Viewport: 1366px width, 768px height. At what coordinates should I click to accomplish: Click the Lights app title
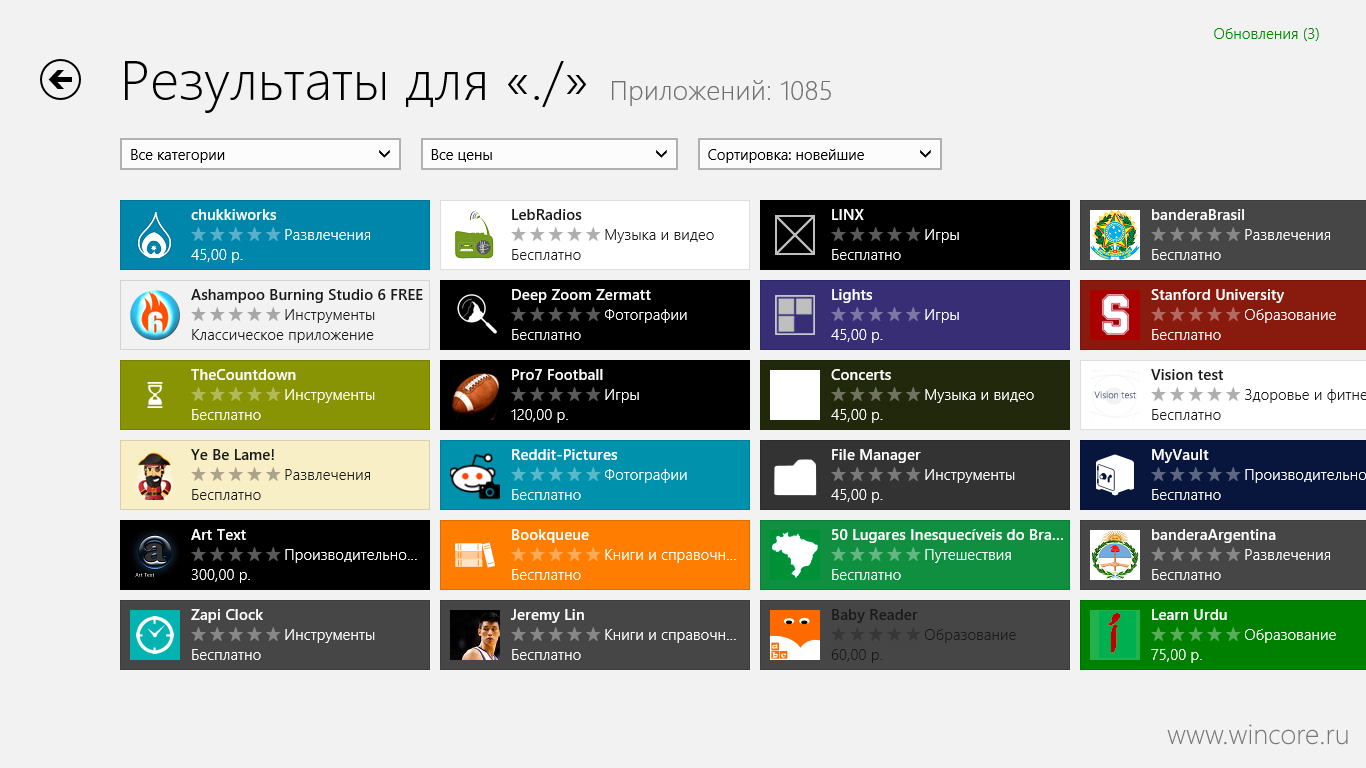click(x=852, y=295)
